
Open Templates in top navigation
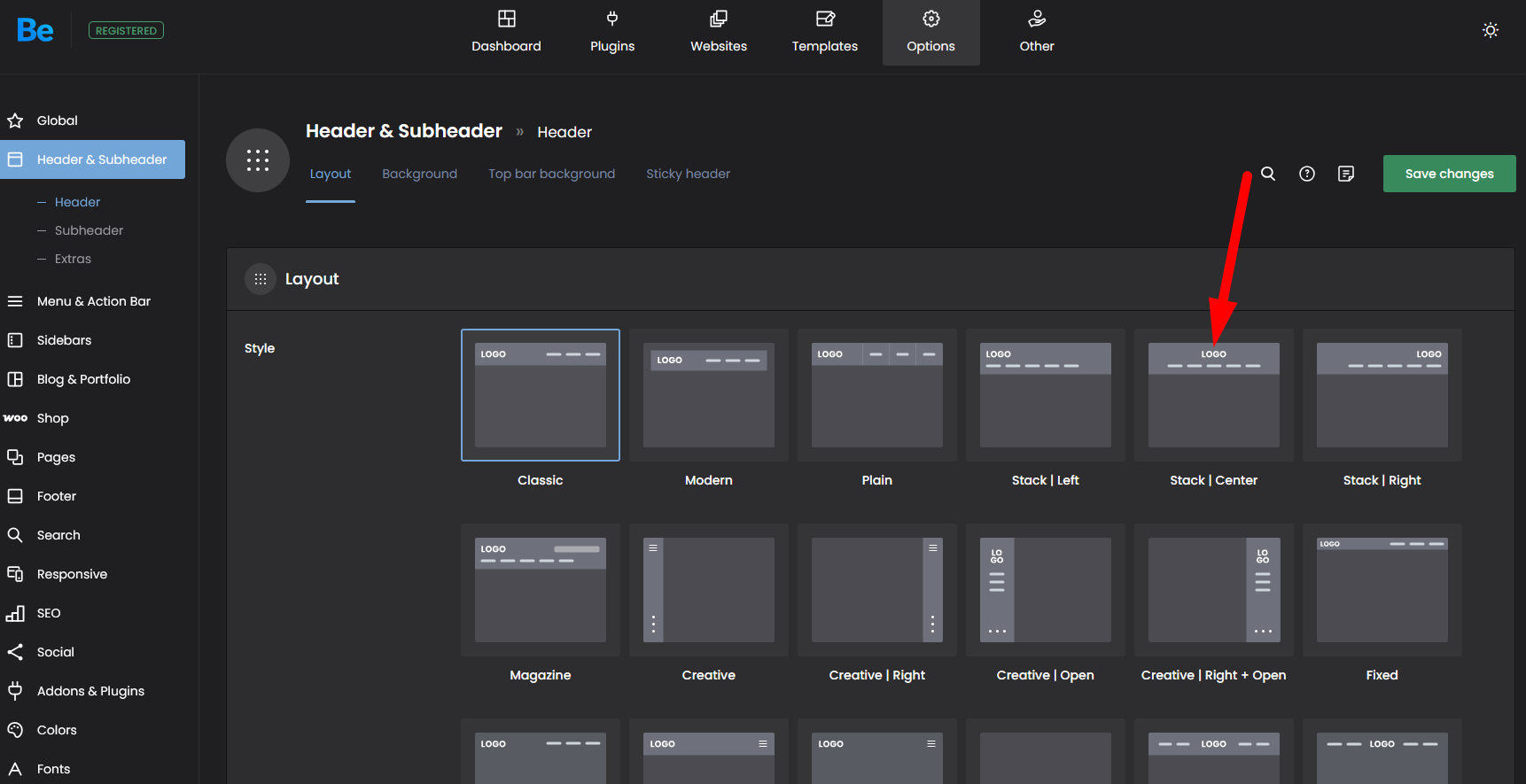click(x=825, y=32)
